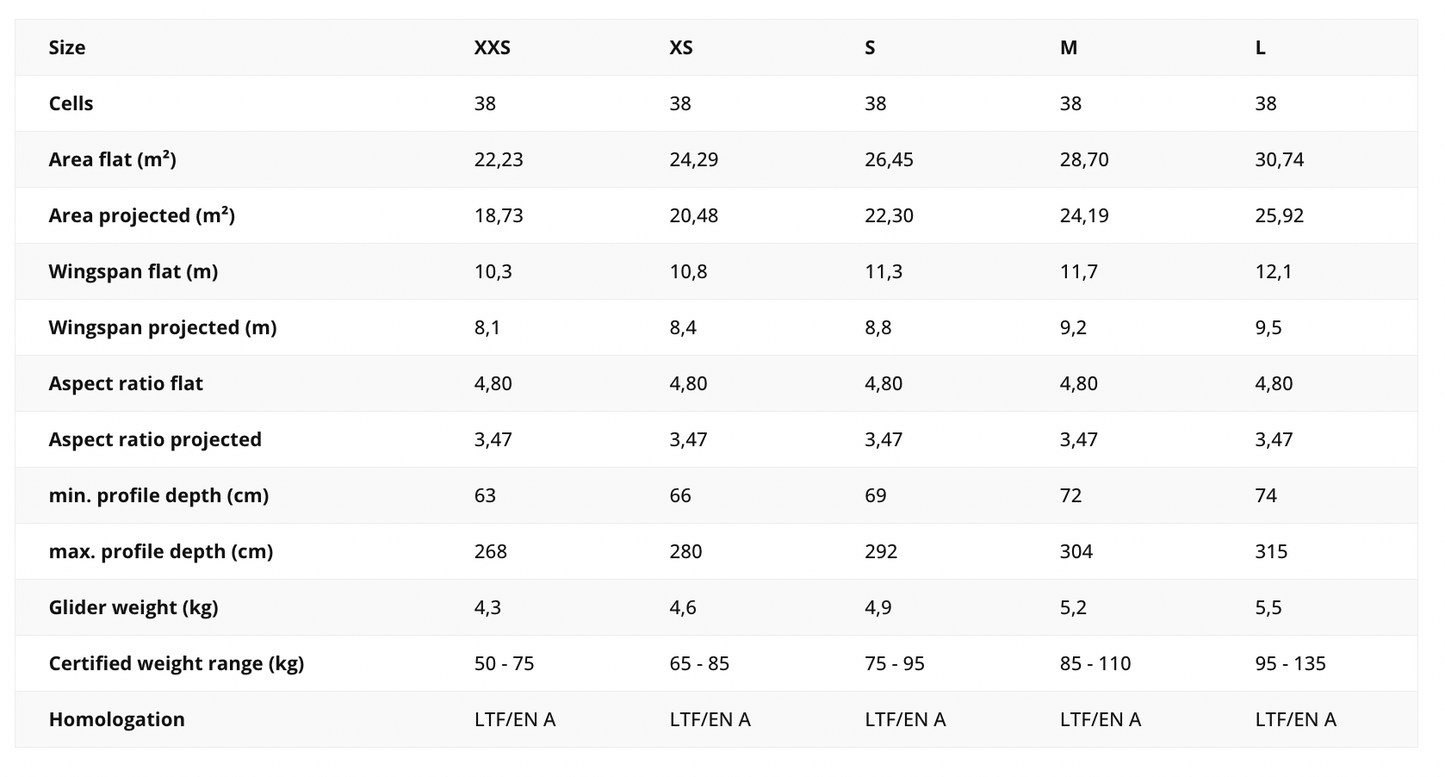Screen dimensions: 1445x777
Task: Click Aspect ratio projected value for M
Action: pos(1078,440)
